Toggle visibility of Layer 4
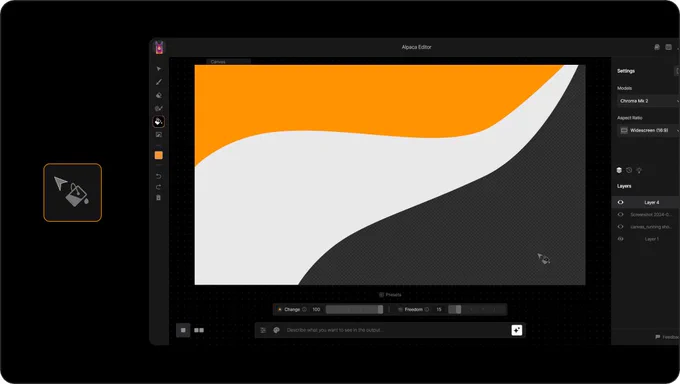Viewport: 680px width, 384px height. point(621,202)
